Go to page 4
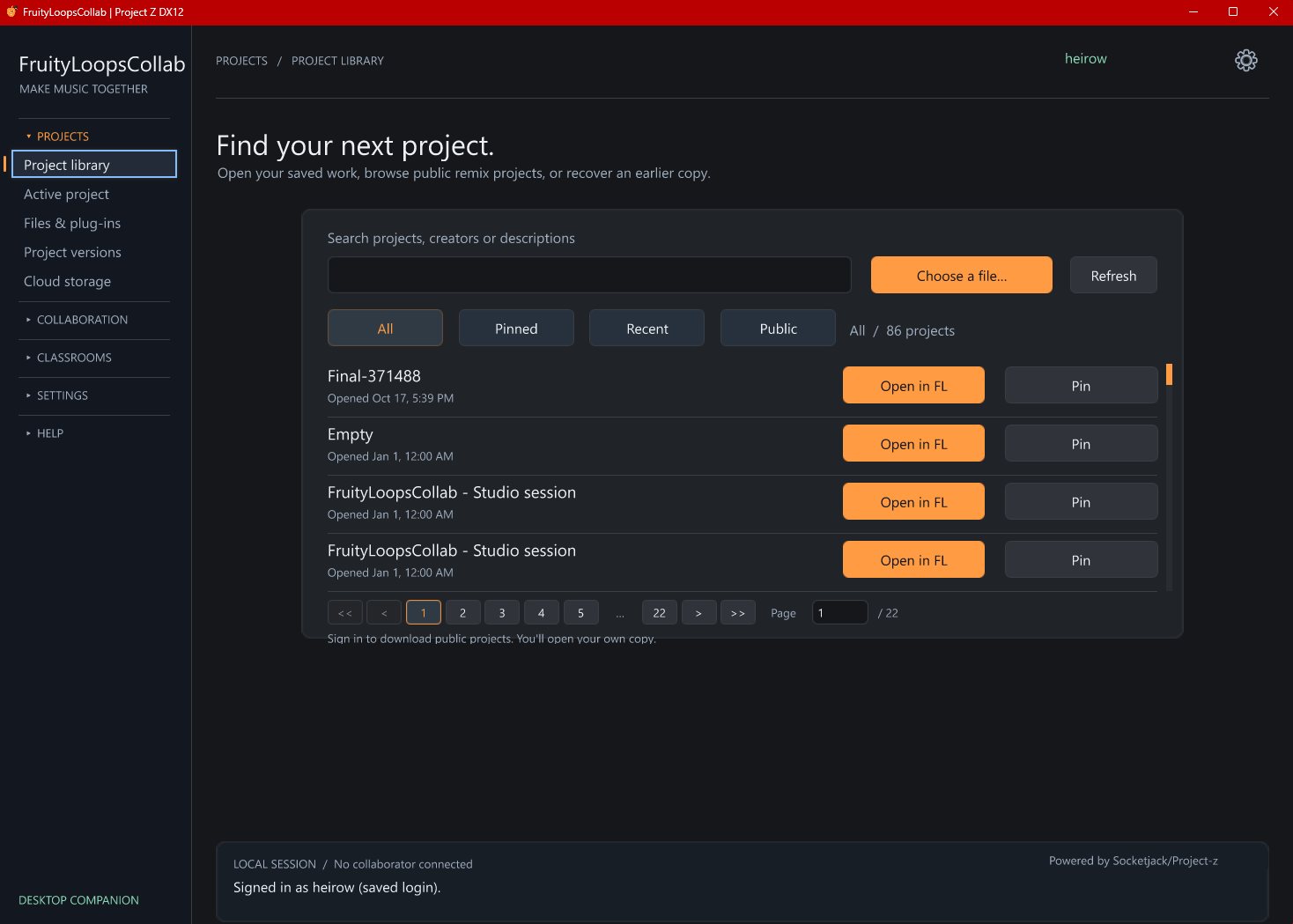The width and height of the screenshot is (1293, 924). coord(542,613)
